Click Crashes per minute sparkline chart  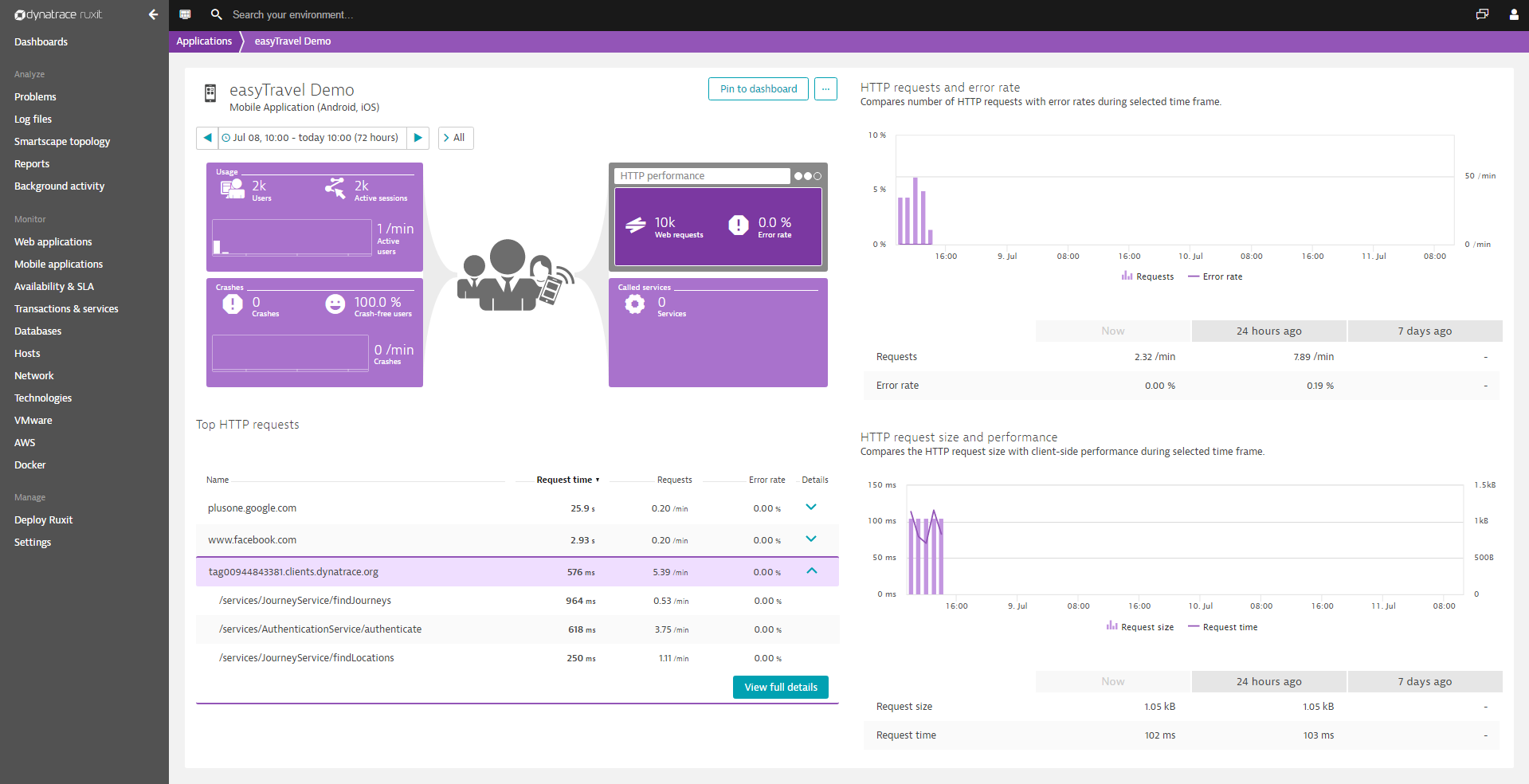tap(290, 352)
